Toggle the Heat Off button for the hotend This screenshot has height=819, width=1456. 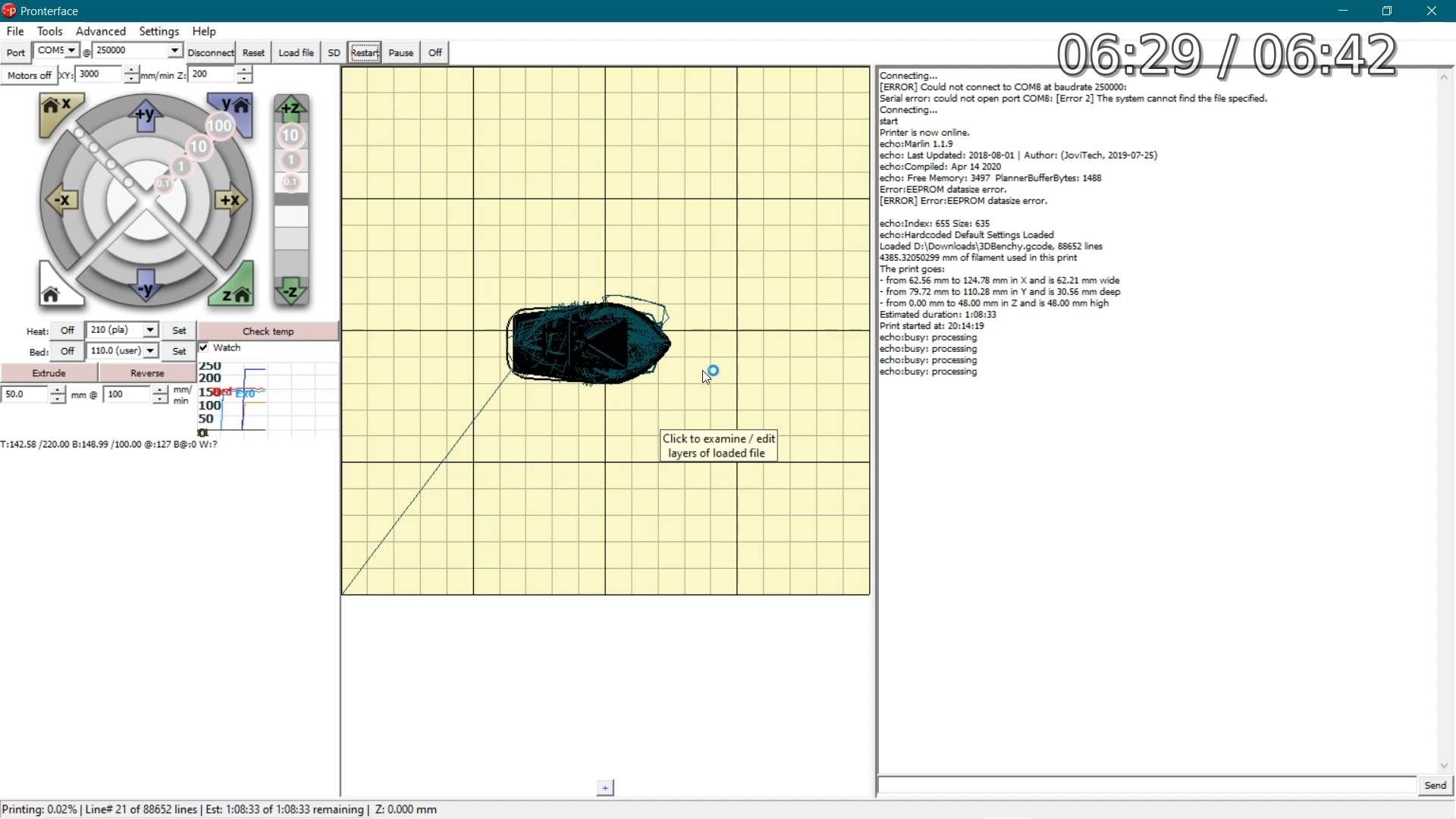click(x=67, y=331)
